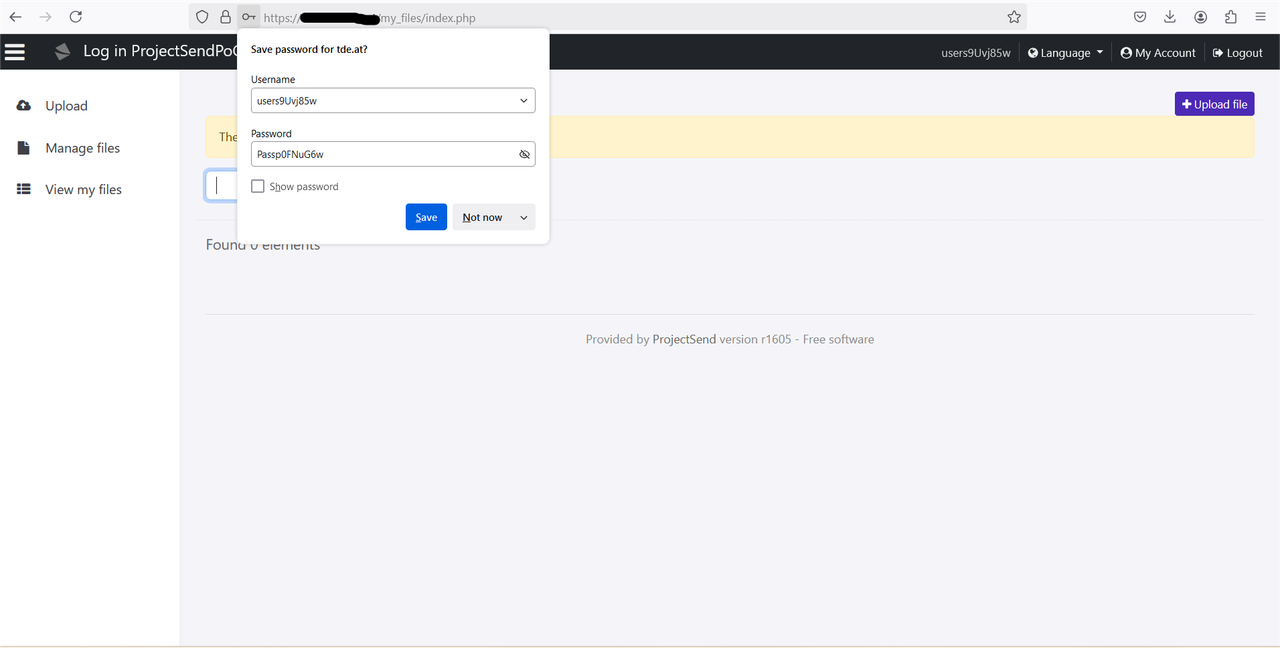Open the shield tracking protection icon

(202, 17)
